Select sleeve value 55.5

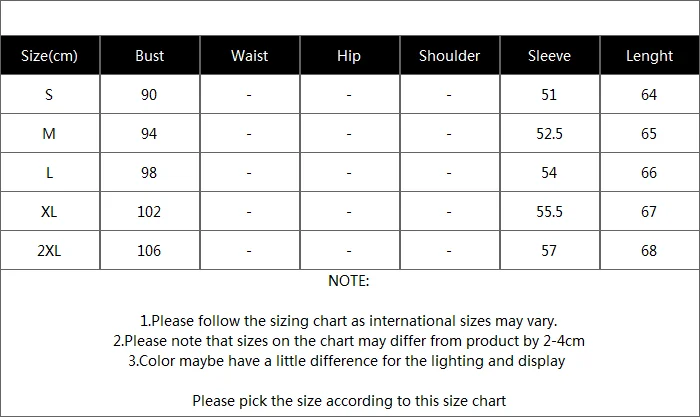point(550,212)
